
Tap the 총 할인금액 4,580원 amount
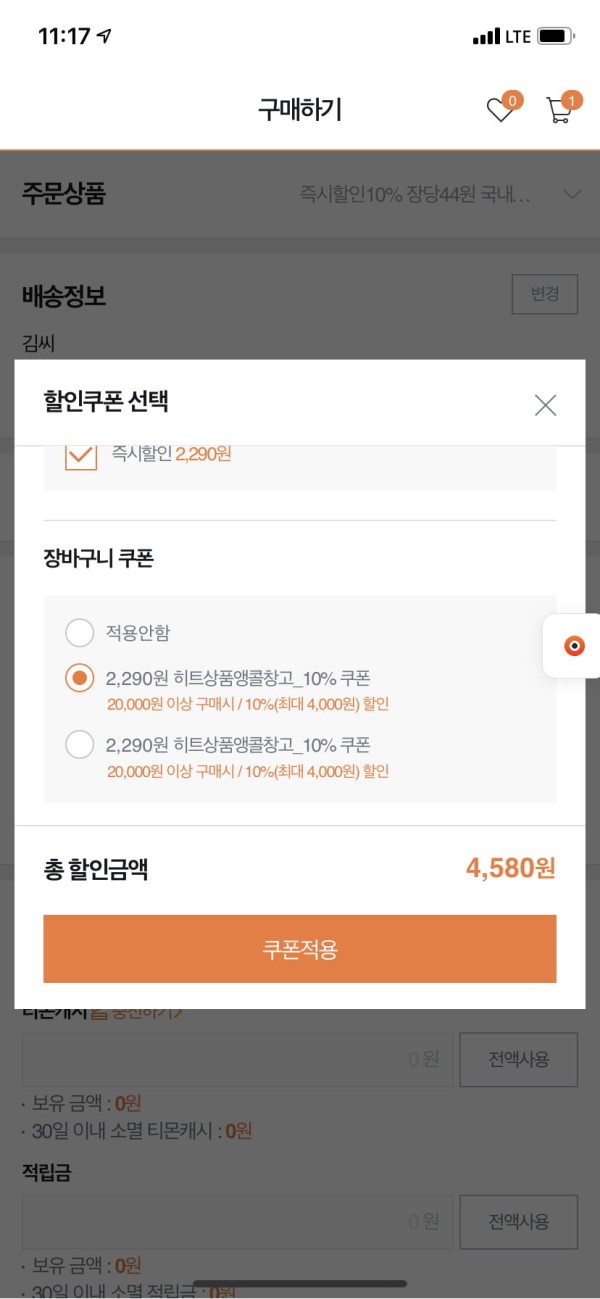click(510, 868)
